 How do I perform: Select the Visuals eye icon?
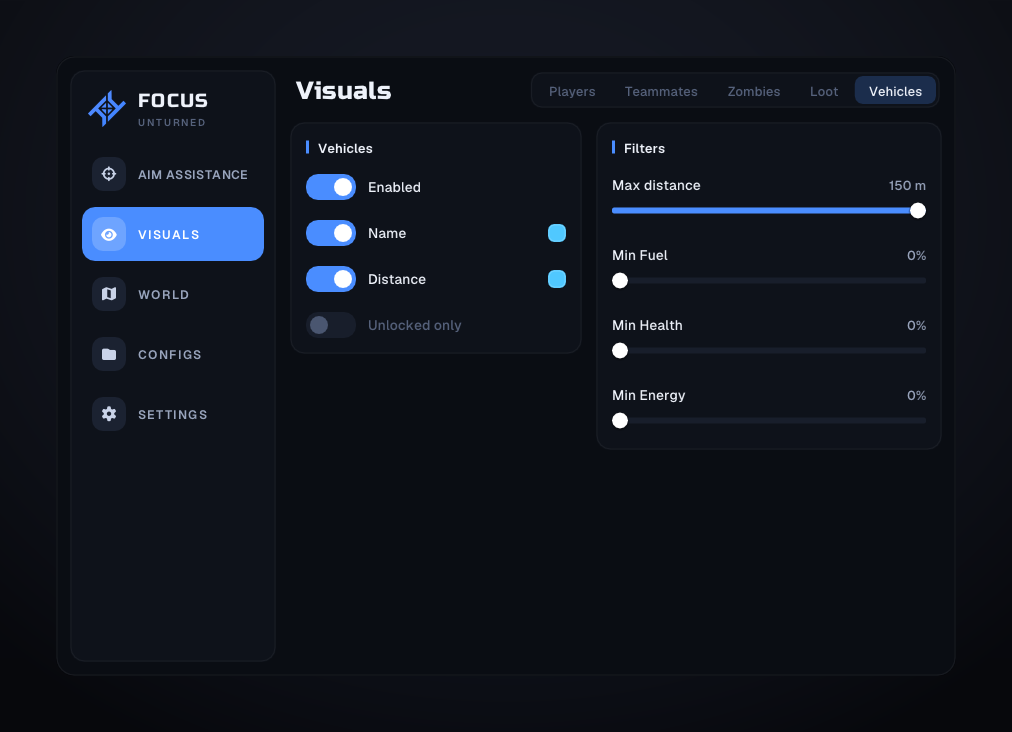pos(109,234)
